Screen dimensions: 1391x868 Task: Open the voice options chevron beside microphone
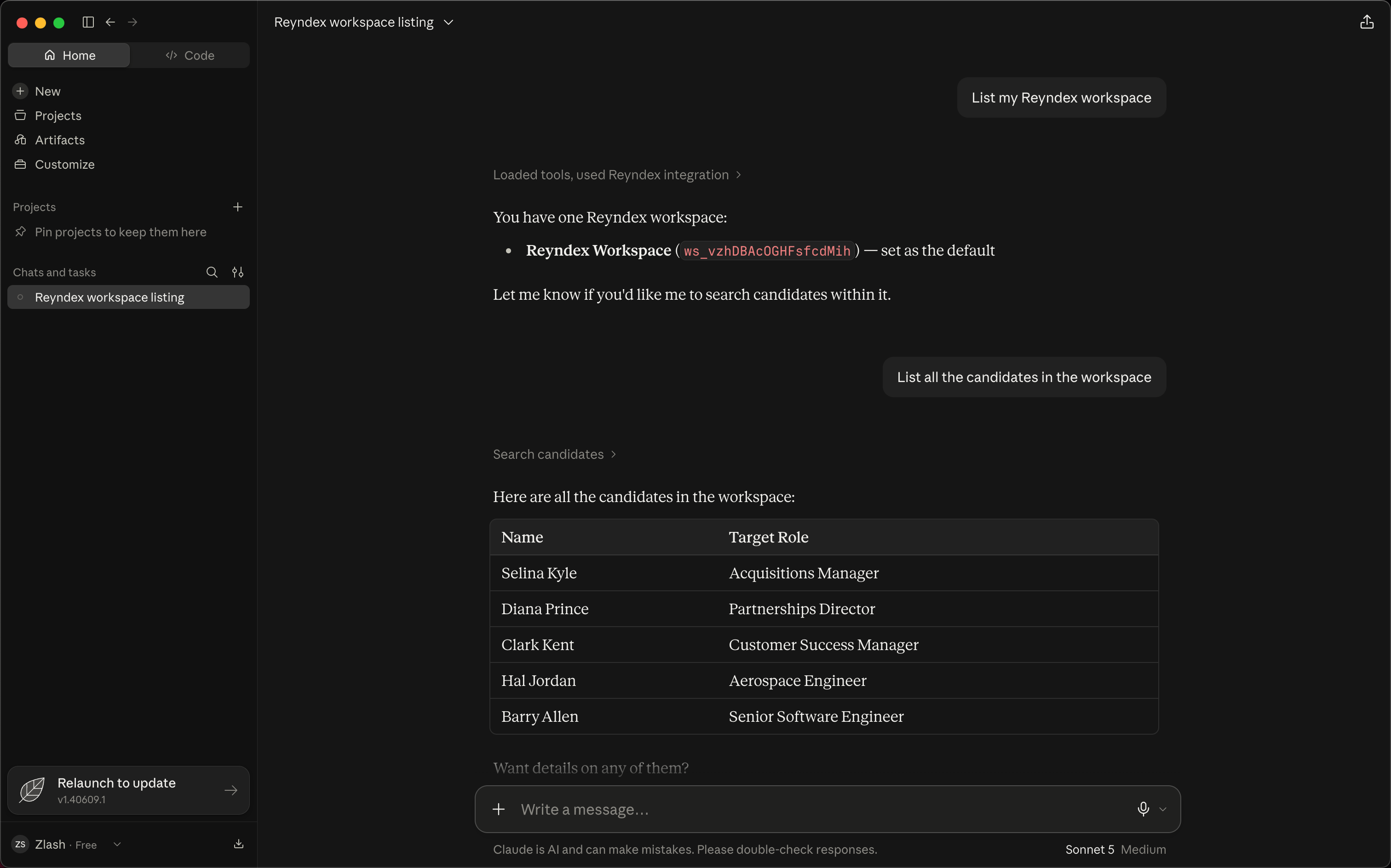pos(1162,810)
